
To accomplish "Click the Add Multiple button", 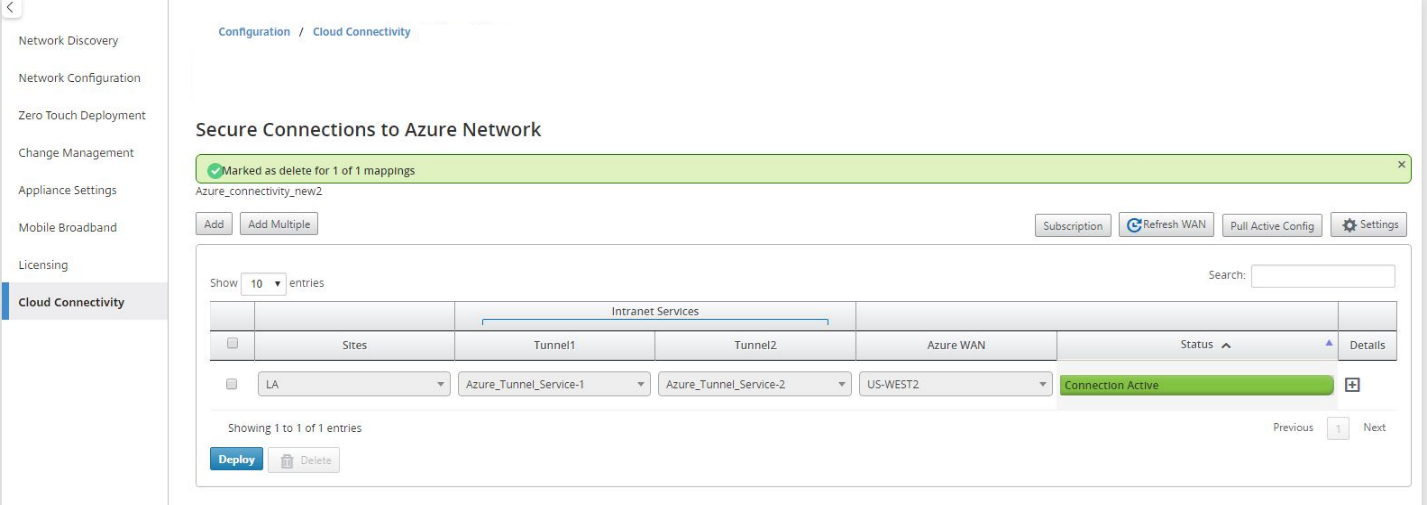I will point(279,224).
